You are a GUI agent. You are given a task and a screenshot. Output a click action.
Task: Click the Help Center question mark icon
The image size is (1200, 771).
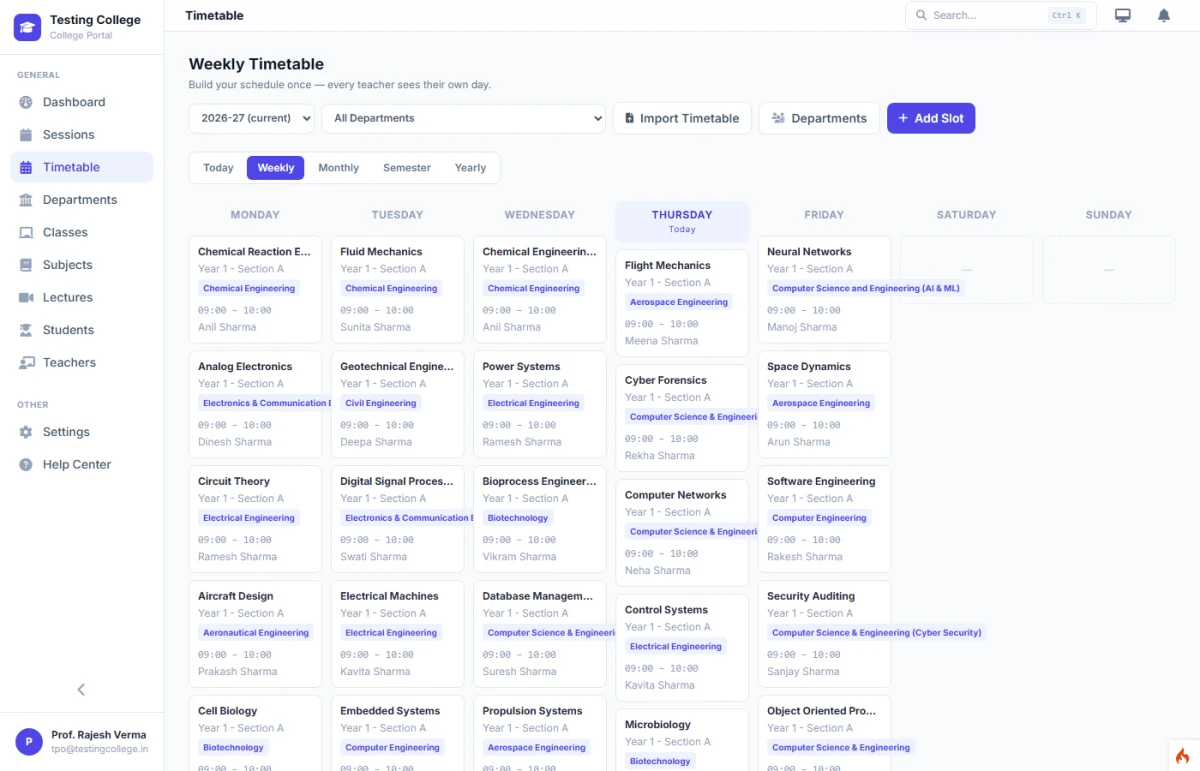click(26, 465)
